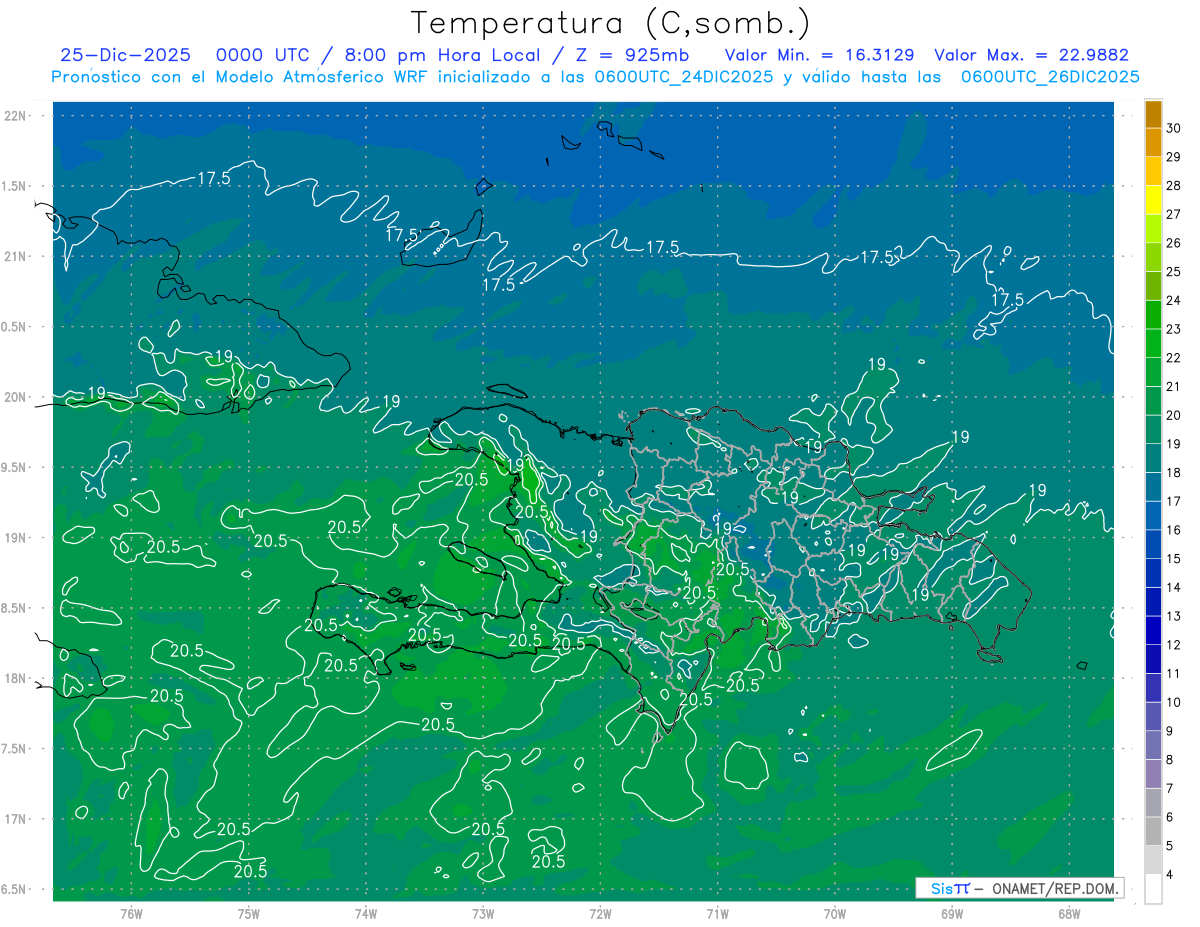Click the '70W' longitude label

tap(835, 913)
